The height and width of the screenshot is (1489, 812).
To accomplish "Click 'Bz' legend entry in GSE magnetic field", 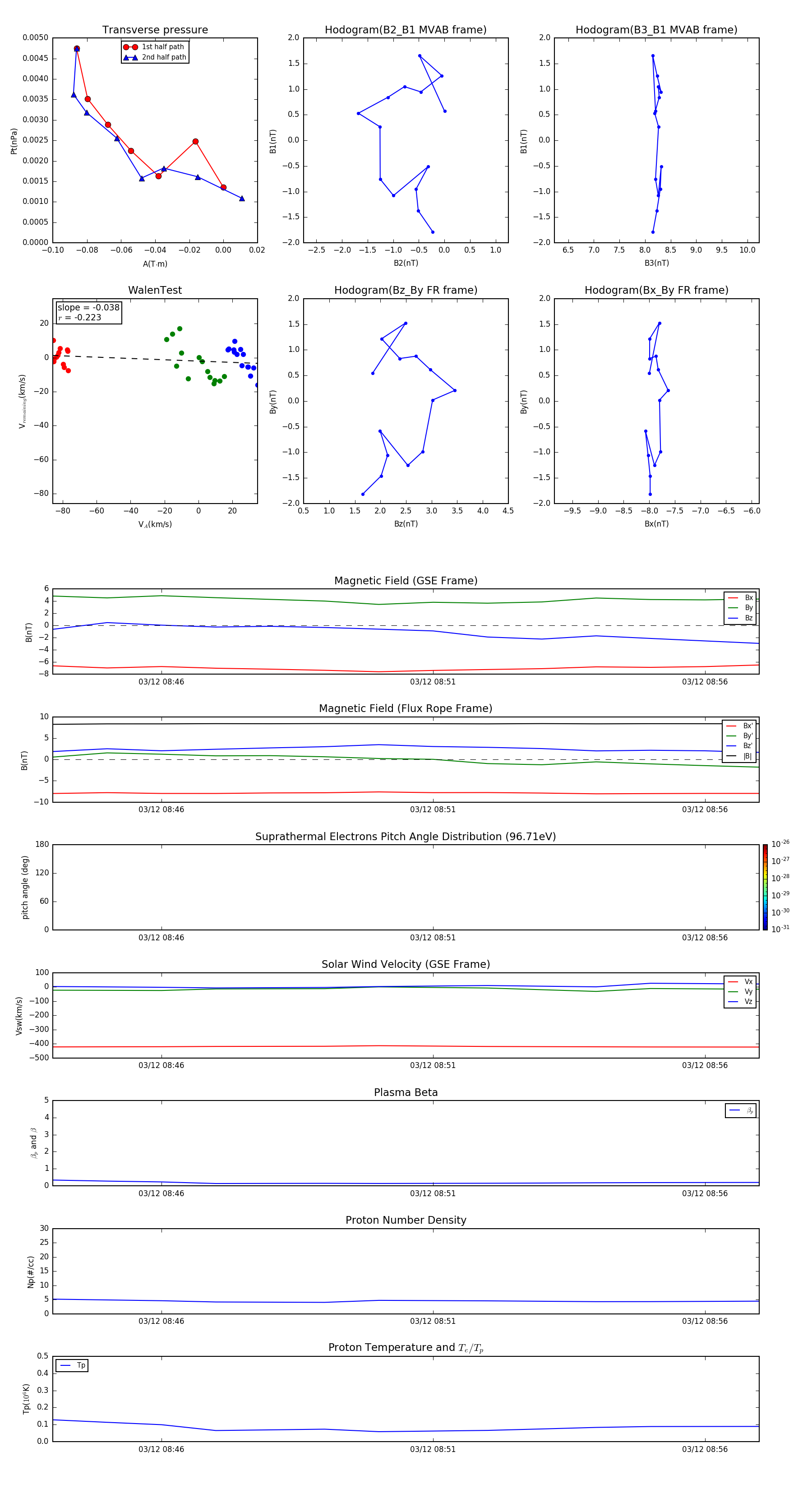I will click(740, 618).
